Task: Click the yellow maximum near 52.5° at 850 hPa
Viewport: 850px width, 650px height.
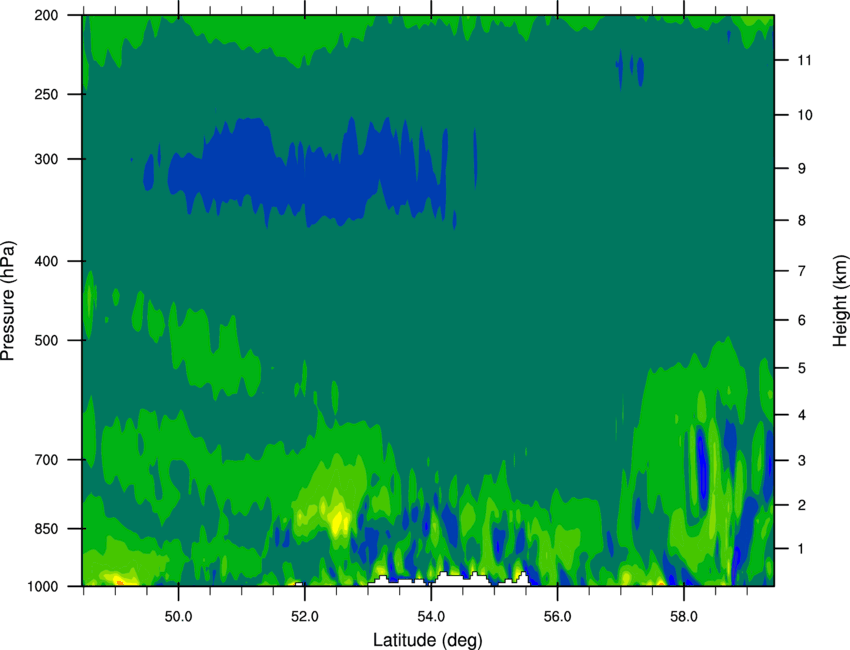Action: [x=340, y=520]
